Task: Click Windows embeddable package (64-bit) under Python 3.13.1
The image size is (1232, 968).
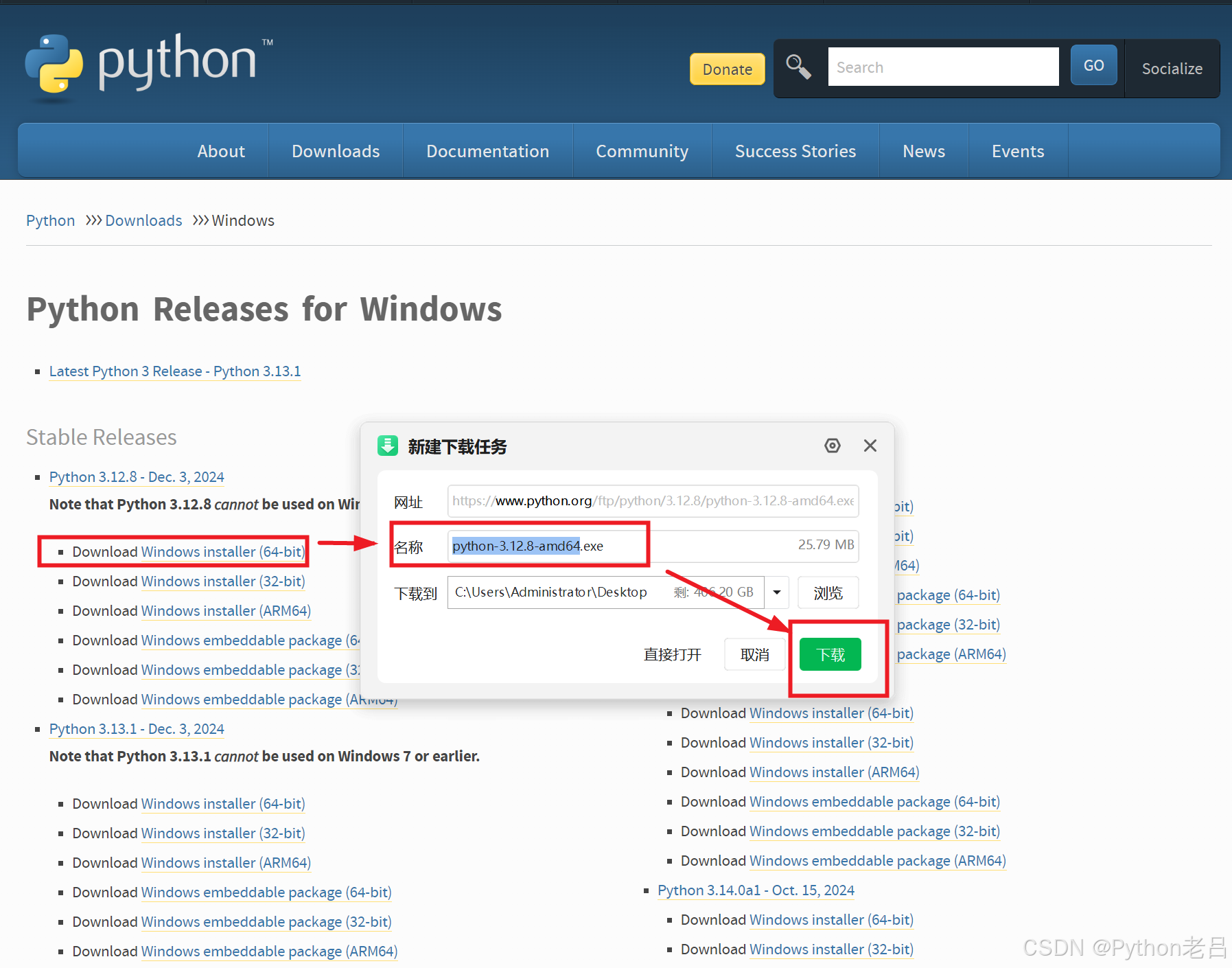Action: pyautogui.click(x=266, y=892)
